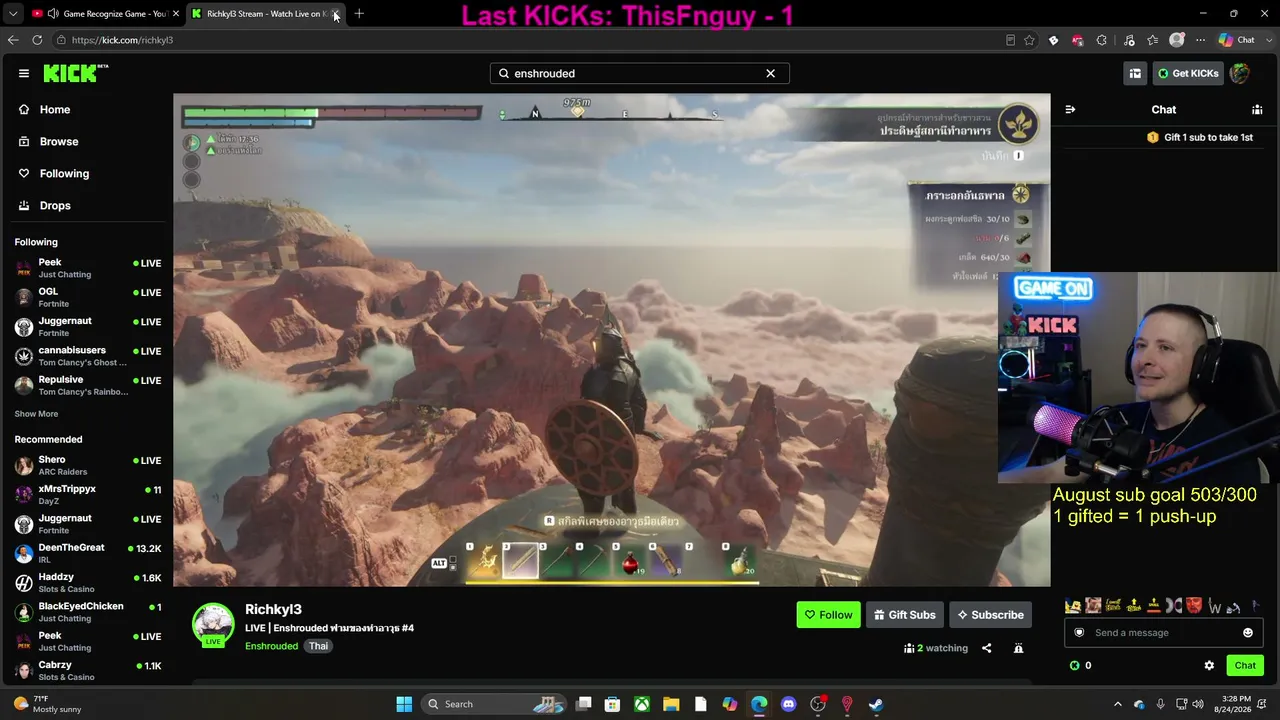The width and height of the screenshot is (1280, 720).
Task: Open the Copilot Chat button
Action: pos(1237,40)
